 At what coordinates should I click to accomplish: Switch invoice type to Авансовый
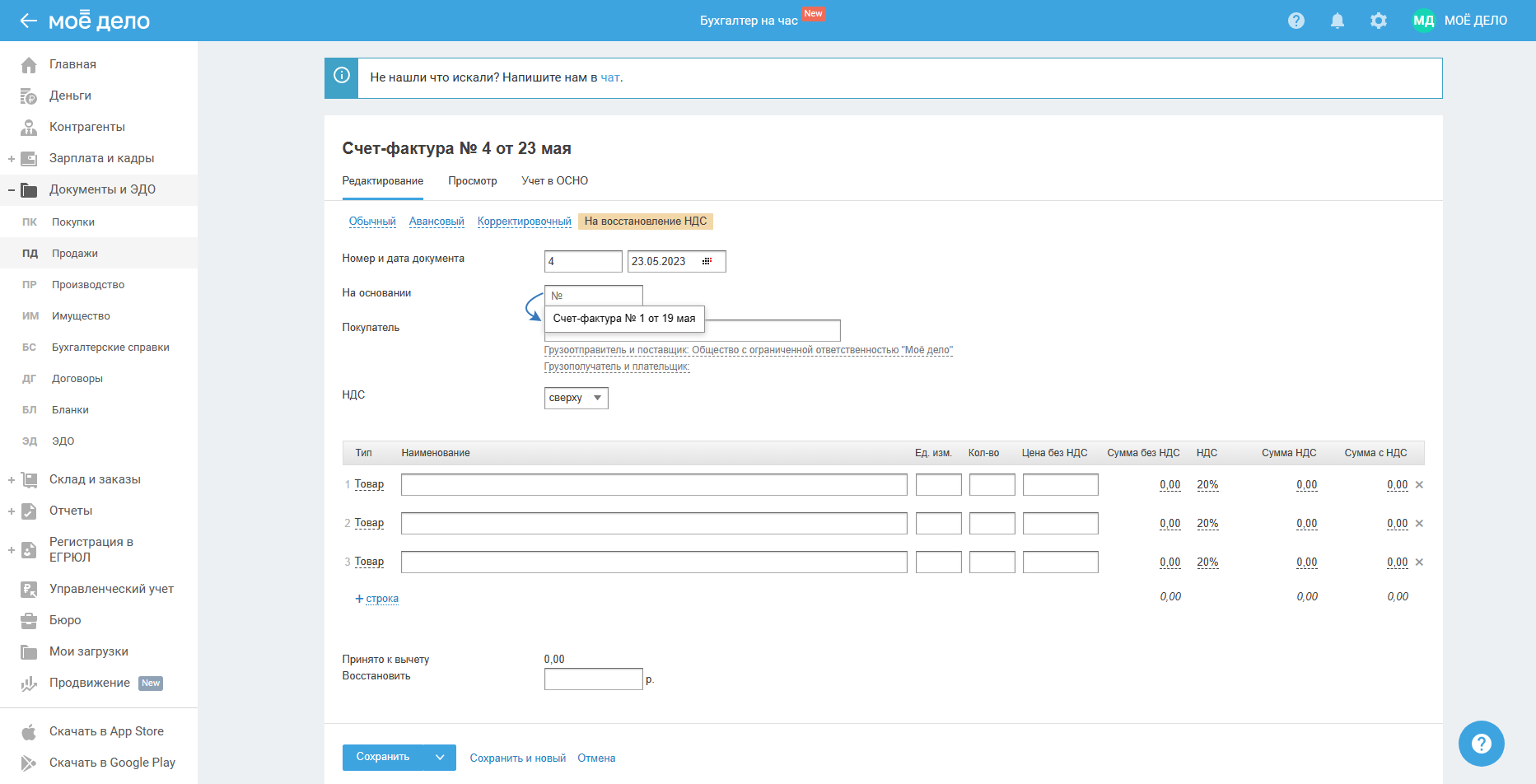pos(437,222)
